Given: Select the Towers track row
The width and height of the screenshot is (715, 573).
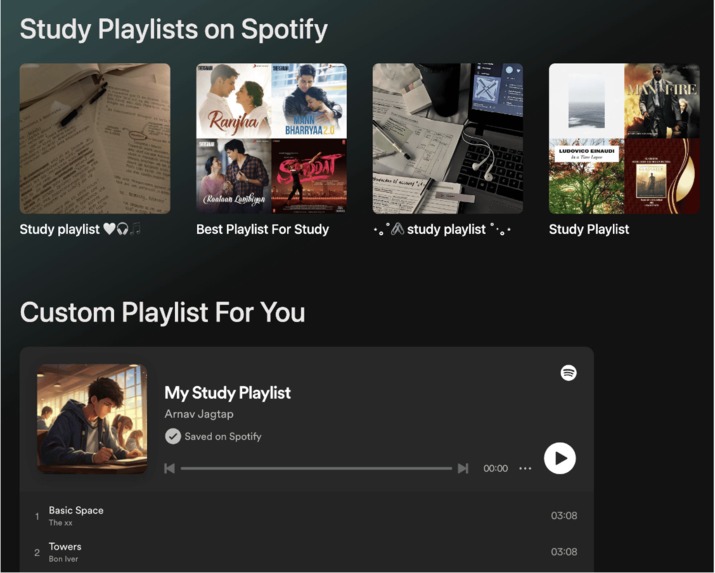Looking at the screenshot, I should pyautogui.click(x=306, y=552).
